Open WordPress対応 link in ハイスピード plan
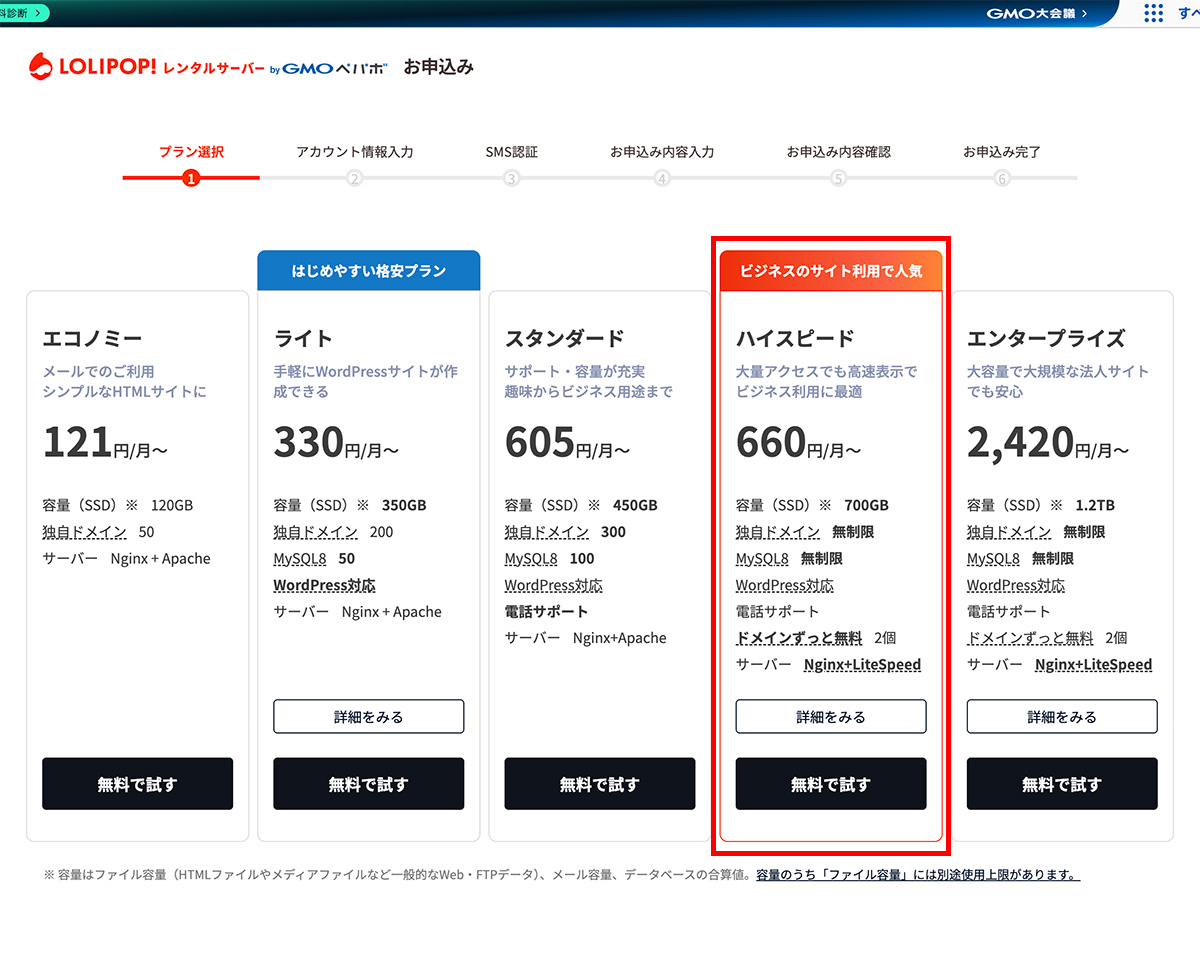 click(x=784, y=585)
